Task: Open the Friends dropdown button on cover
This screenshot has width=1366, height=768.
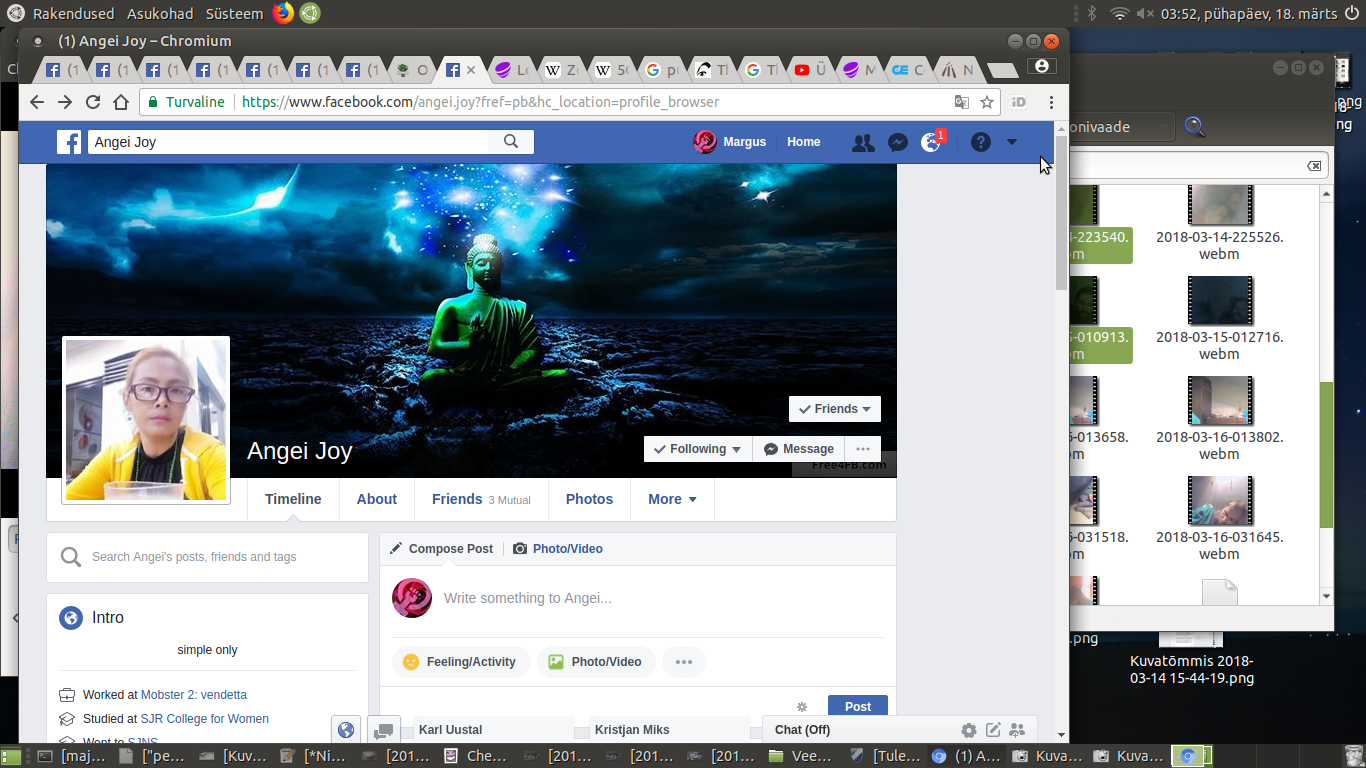Action: click(x=835, y=409)
